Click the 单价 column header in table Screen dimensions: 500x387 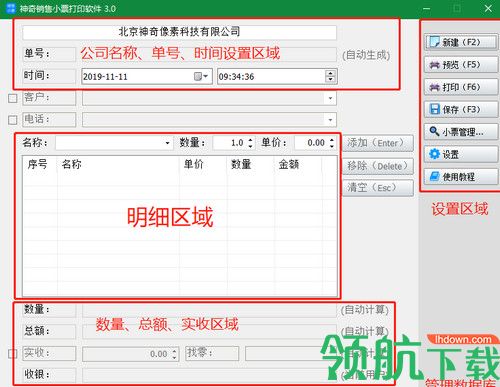coord(203,164)
